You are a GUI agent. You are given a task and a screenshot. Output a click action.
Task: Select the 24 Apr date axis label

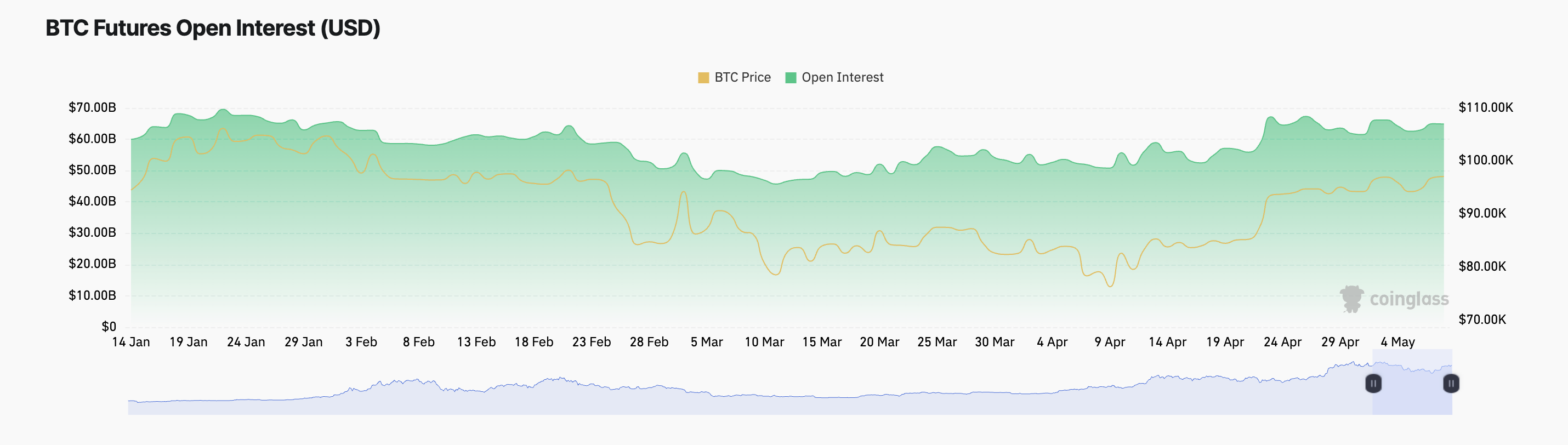click(x=1282, y=342)
